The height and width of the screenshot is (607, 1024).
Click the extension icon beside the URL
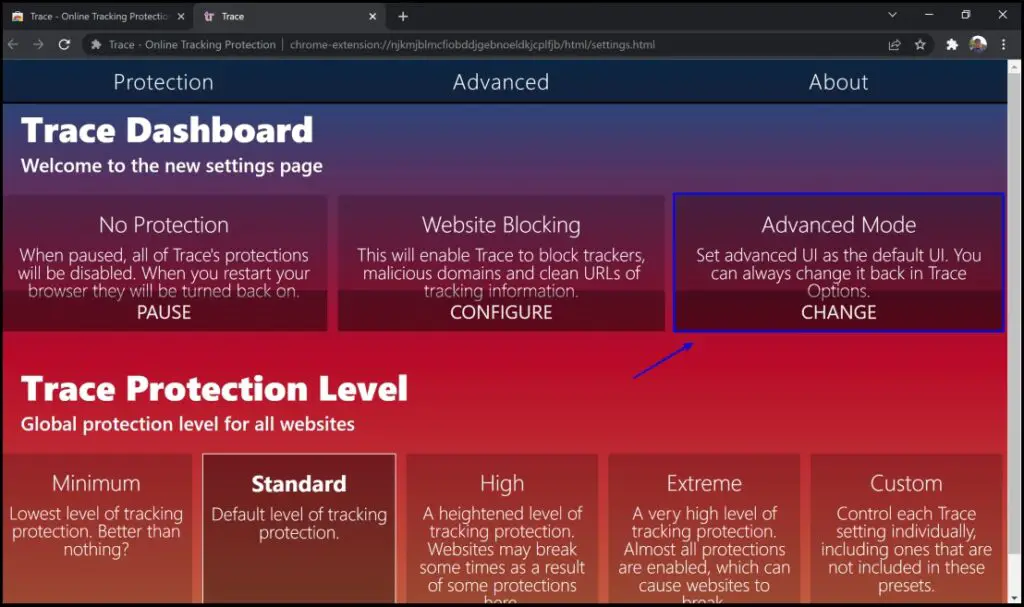(96, 44)
